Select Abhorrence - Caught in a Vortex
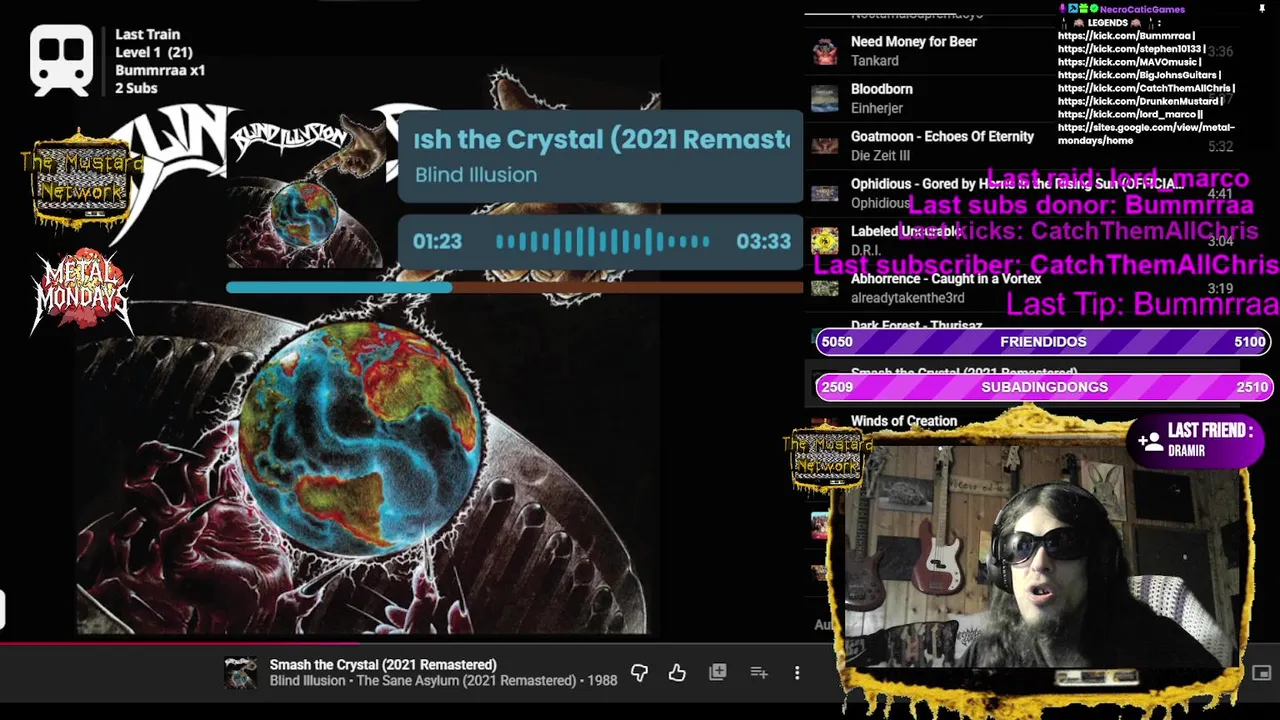The image size is (1280, 720). click(x=946, y=279)
